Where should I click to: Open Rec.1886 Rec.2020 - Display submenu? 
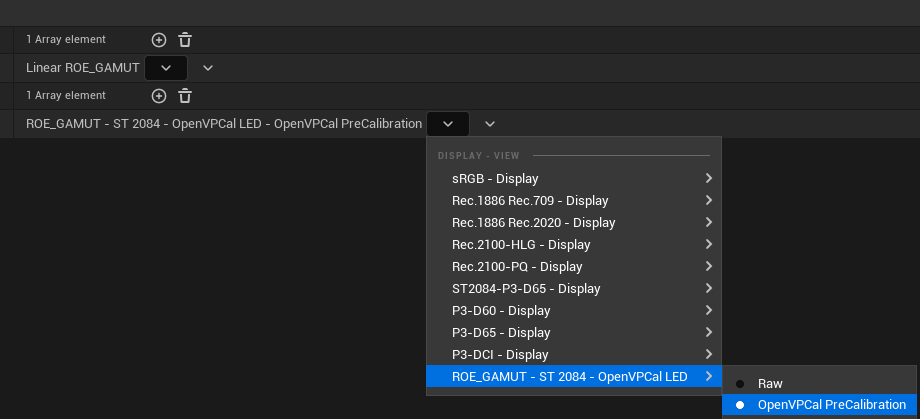[574, 222]
